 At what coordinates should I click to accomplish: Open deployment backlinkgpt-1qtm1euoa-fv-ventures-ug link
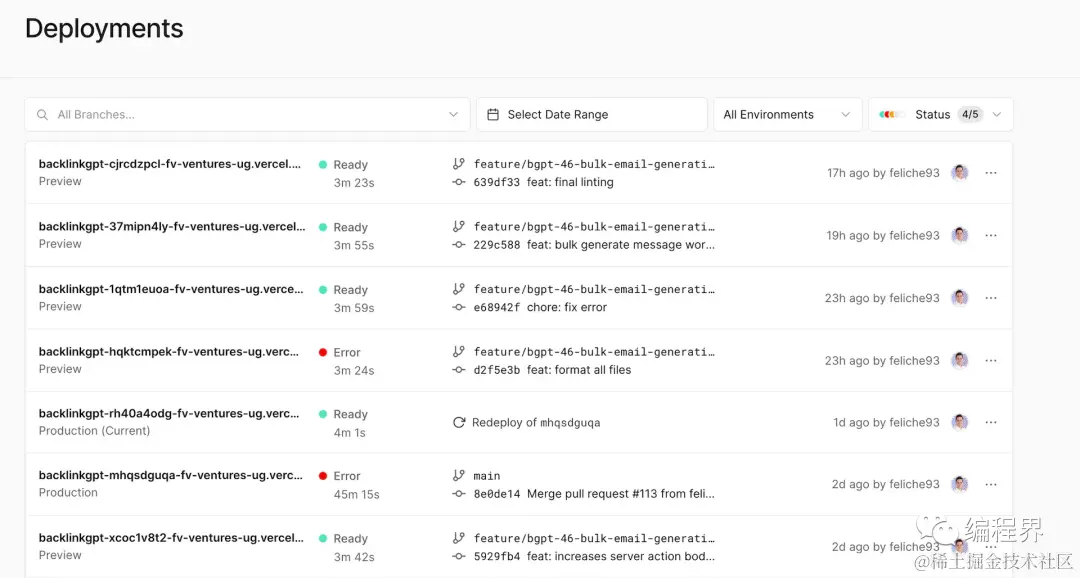point(171,289)
